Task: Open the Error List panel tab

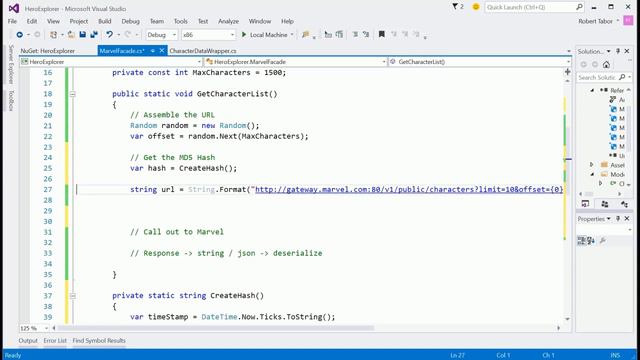Action: tap(55, 340)
